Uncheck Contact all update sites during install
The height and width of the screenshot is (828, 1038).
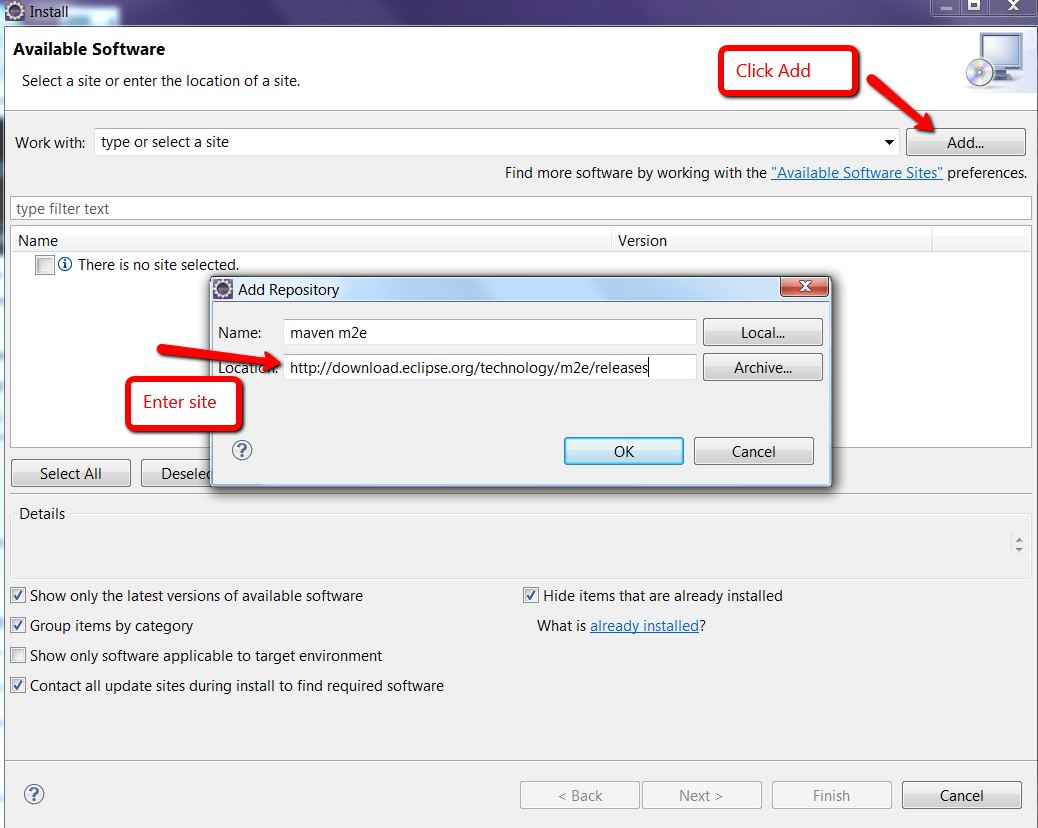pos(17,685)
